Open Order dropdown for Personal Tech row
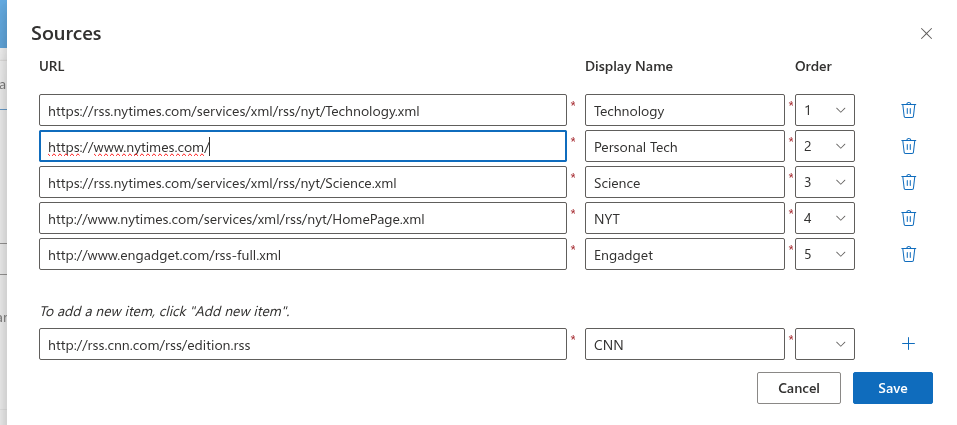The width and height of the screenshot is (957, 425). click(825, 146)
